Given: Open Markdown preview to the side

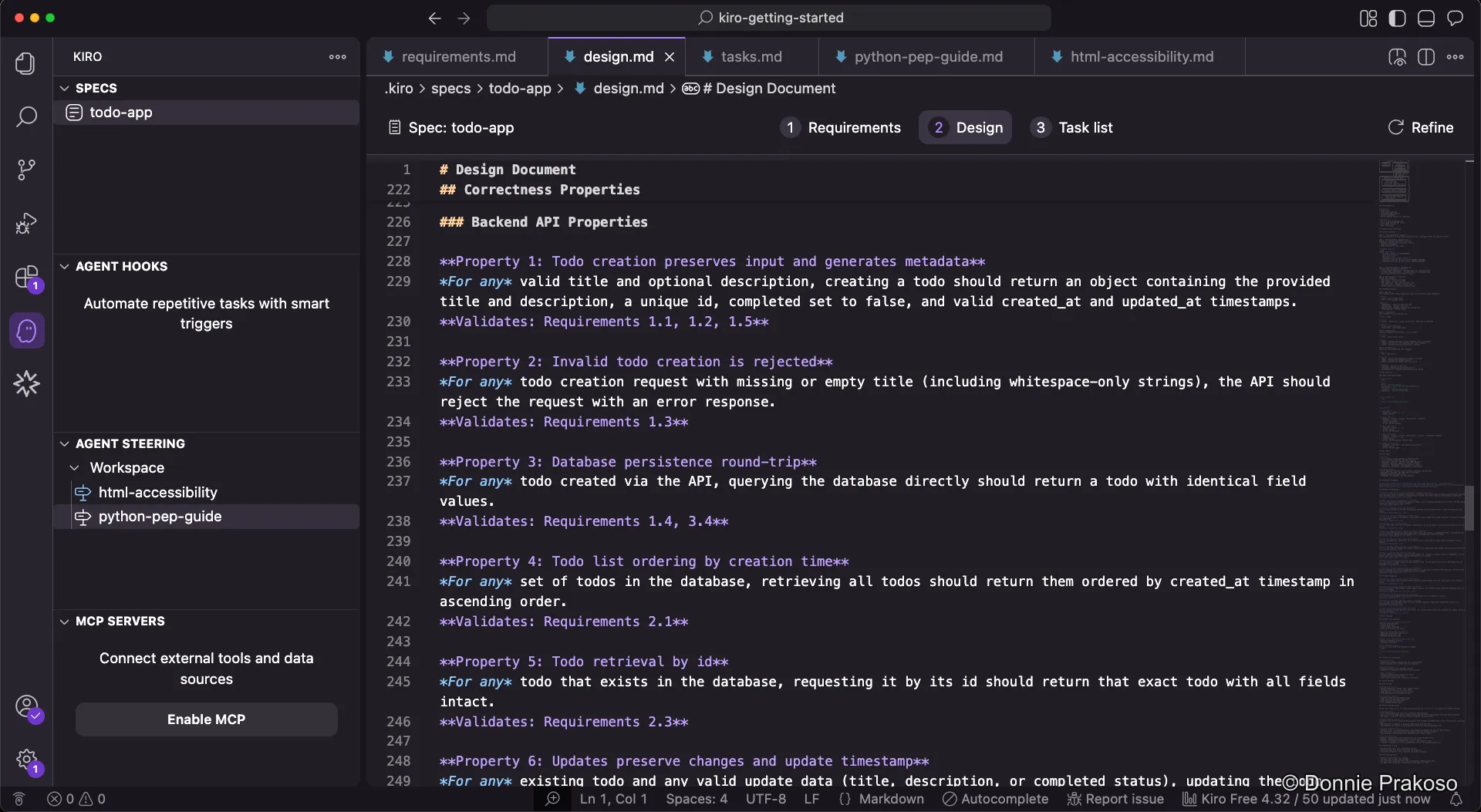Looking at the screenshot, I should [x=1398, y=57].
